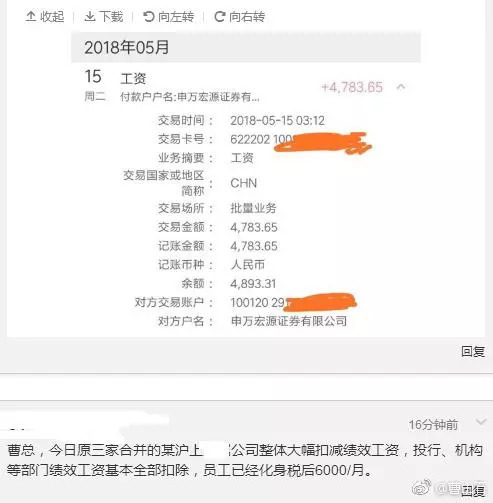Rotate image right with 向右转 icon
The width and height of the screenshot is (493, 503).
(x=220, y=16)
